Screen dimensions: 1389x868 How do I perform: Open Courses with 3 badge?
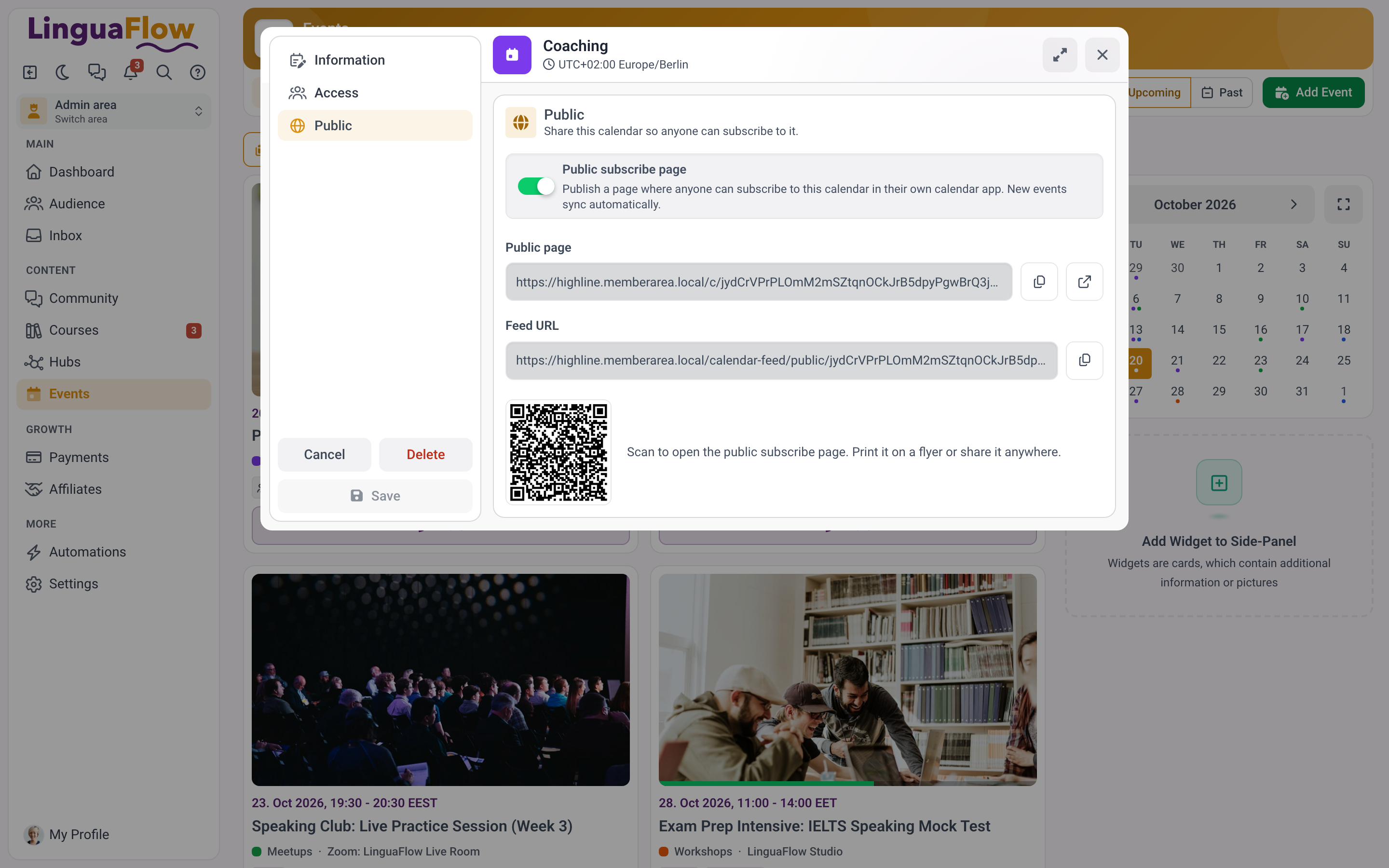114,330
